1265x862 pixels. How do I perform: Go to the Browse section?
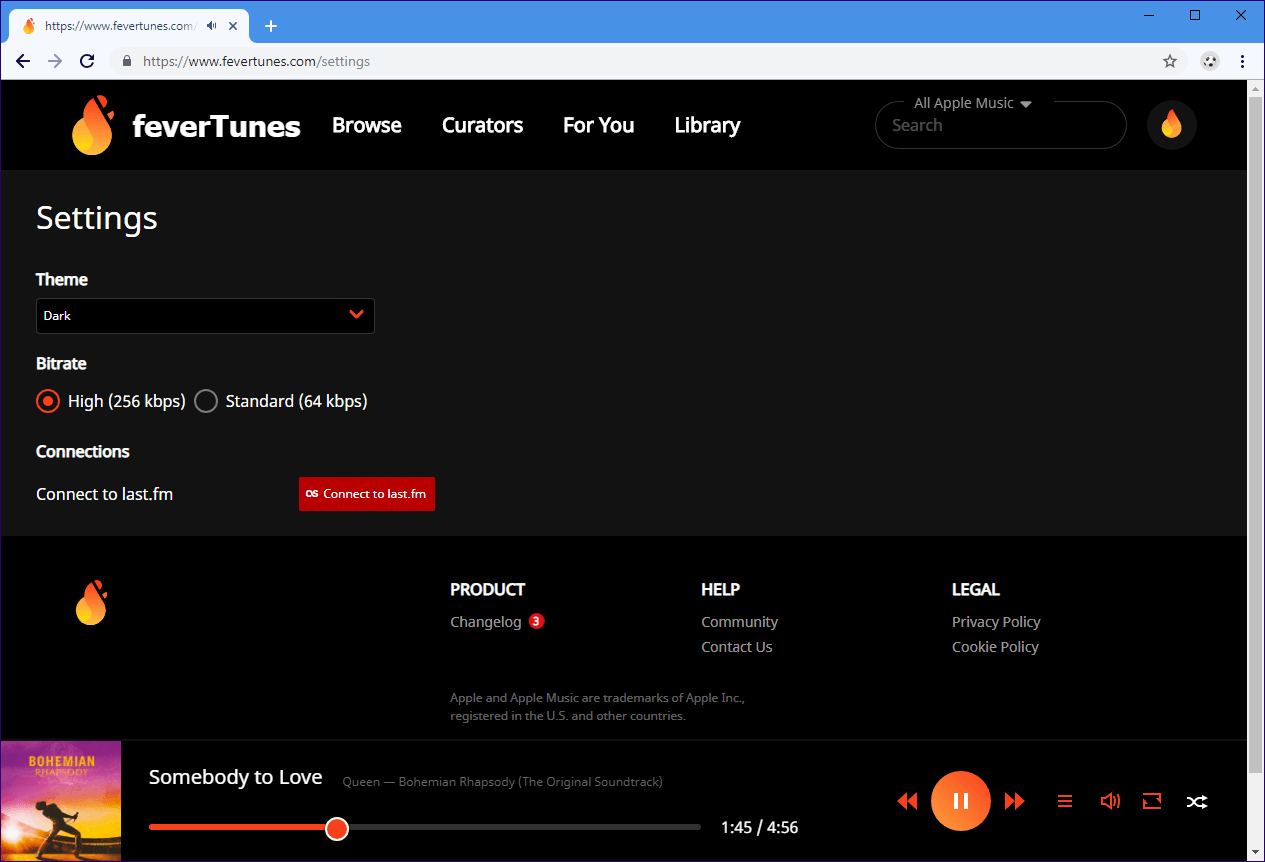(367, 125)
